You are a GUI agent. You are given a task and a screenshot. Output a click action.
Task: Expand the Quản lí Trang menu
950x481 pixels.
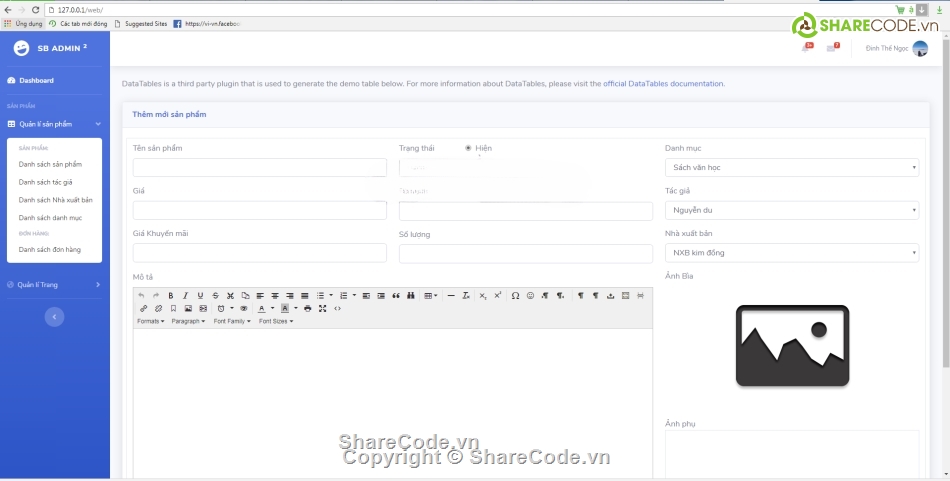tap(55, 285)
